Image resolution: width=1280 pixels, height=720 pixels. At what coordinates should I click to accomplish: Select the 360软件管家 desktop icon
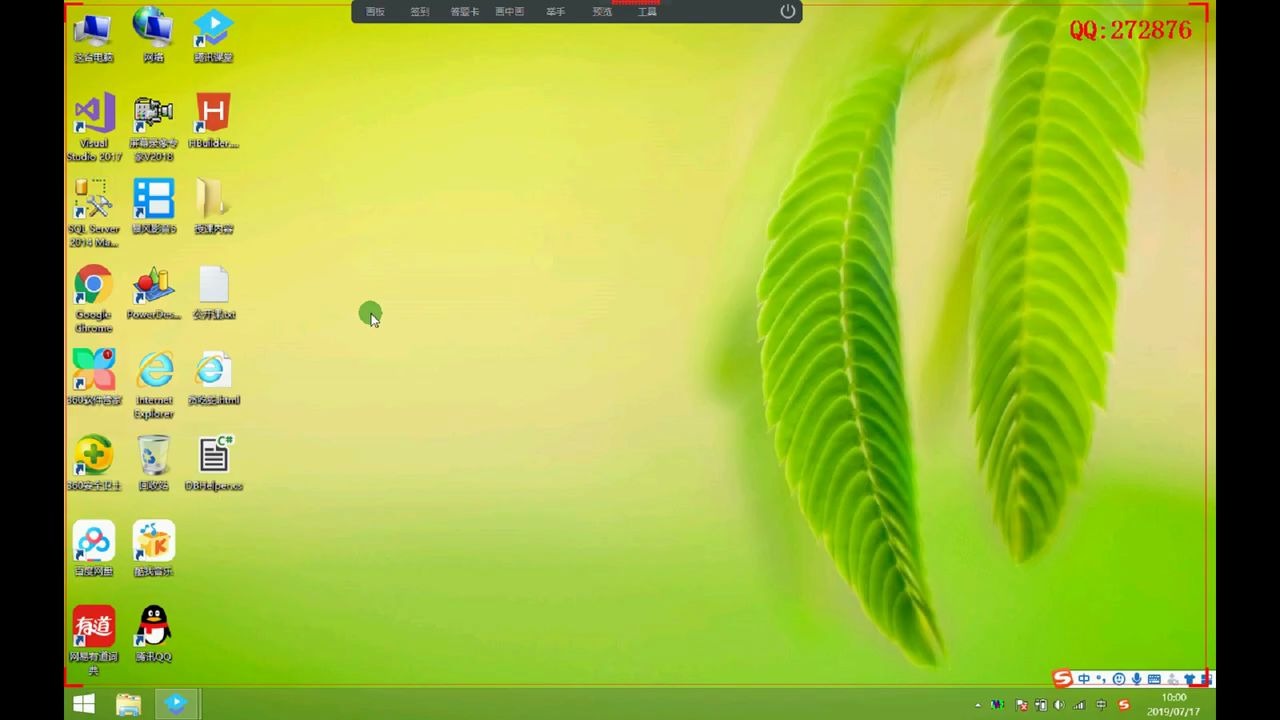pyautogui.click(x=93, y=378)
